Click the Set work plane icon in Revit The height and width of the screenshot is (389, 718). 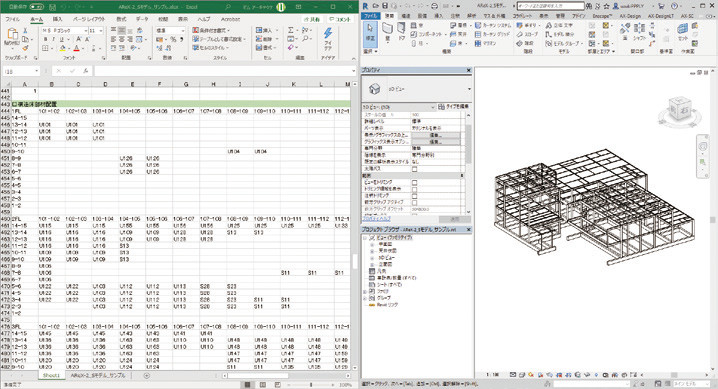[682, 31]
